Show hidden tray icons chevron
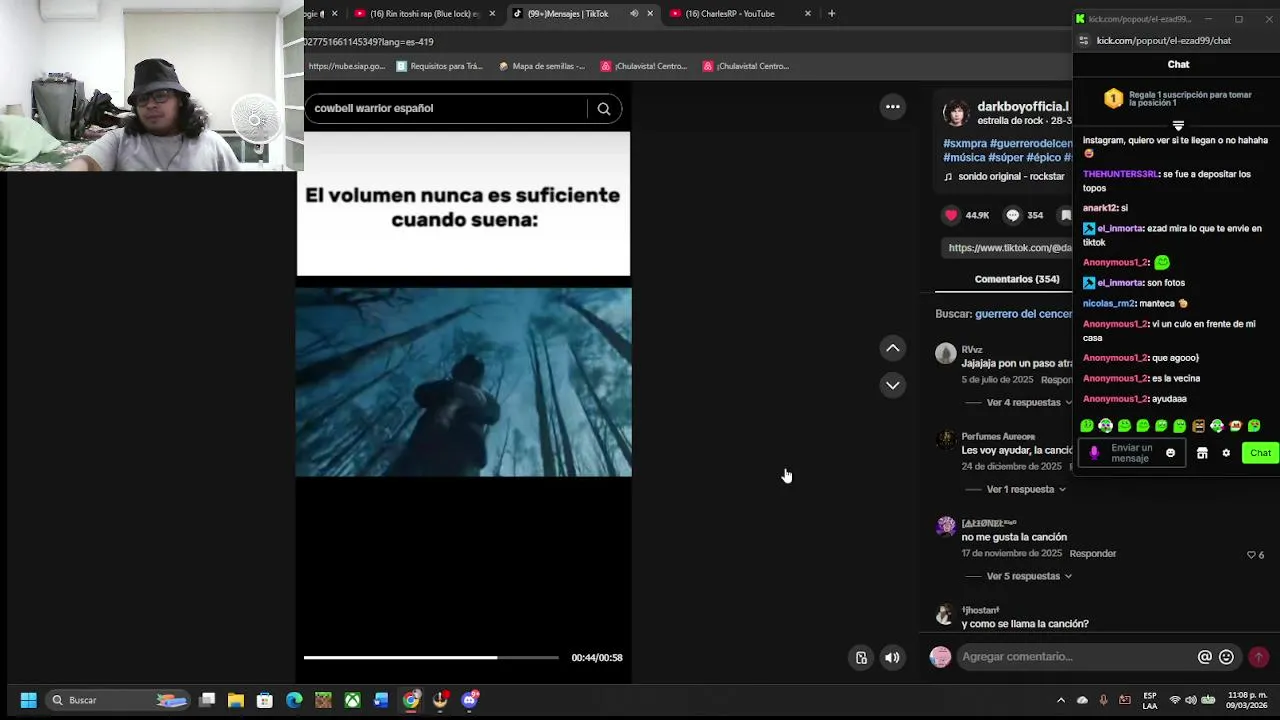 click(x=1061, y=700)
